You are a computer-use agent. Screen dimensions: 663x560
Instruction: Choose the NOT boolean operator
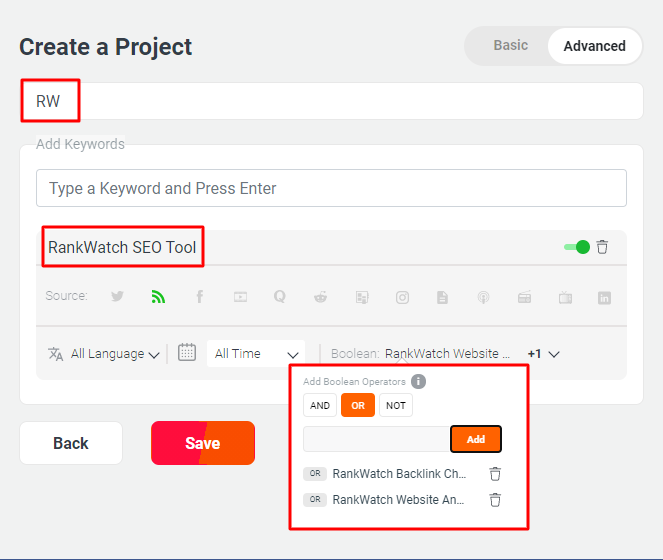396,405
